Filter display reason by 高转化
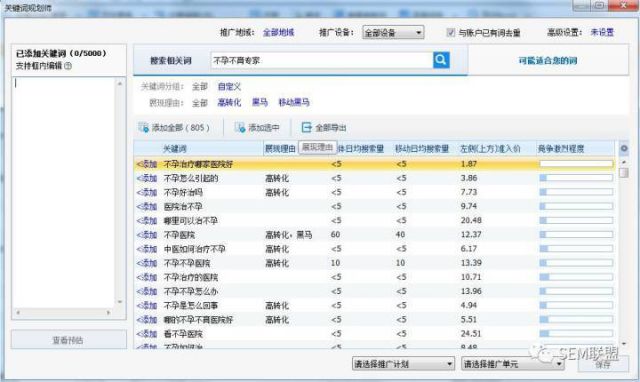Image resolution: width=640 pixels, height=382 pixels. pos(229,102)
